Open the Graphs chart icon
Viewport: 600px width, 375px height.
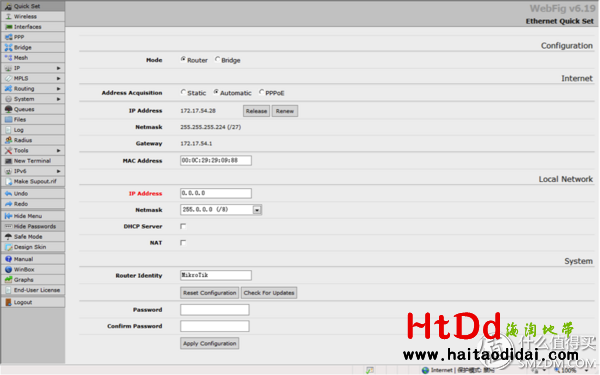tap(8, 280)
